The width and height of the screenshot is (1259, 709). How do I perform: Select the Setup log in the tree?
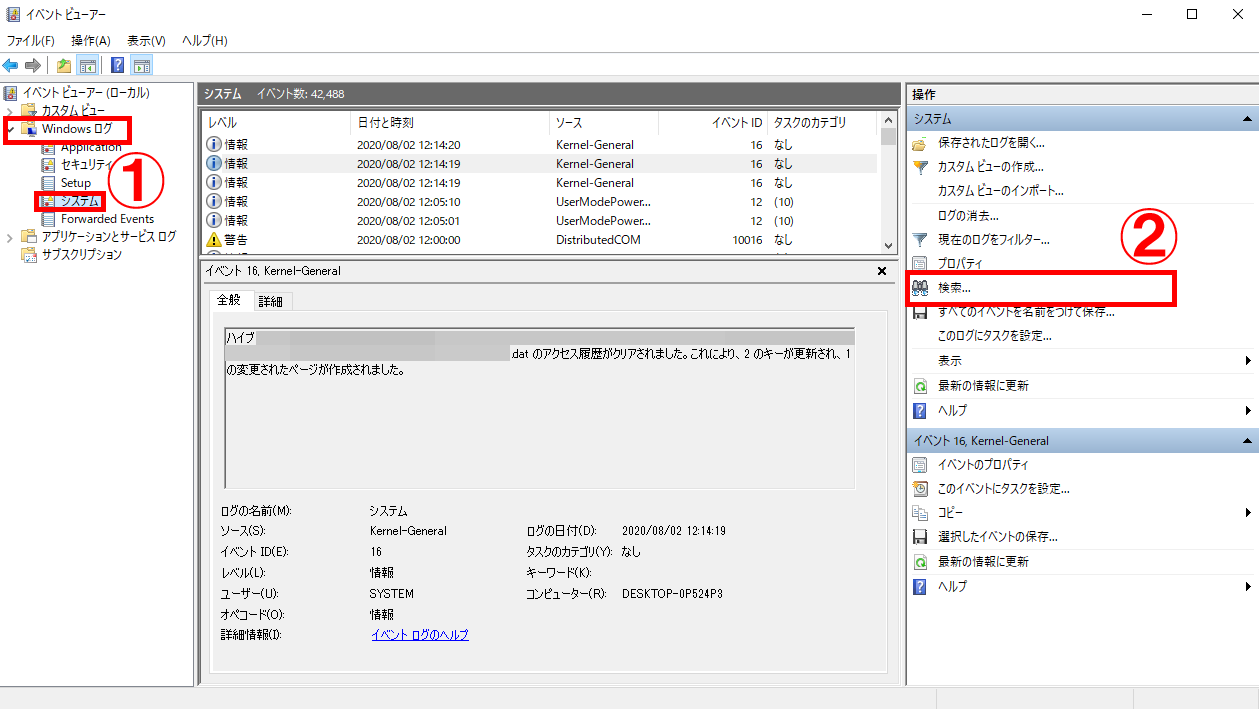[75, 183]
